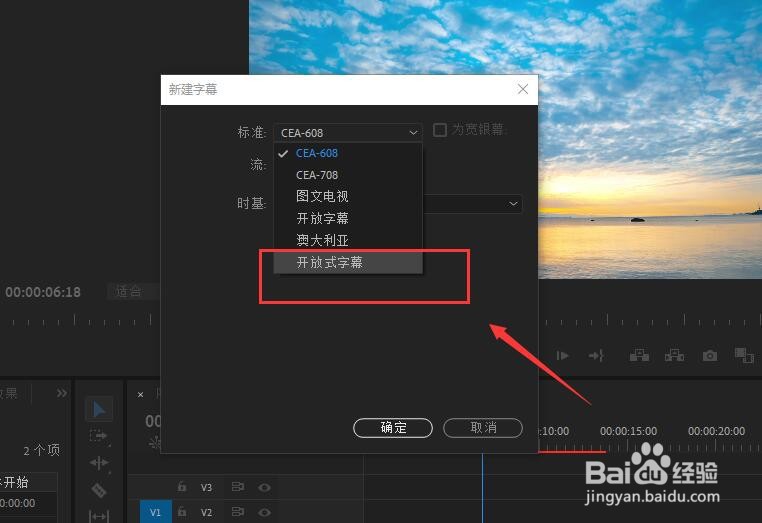762x523 pixels.
Task: Click the timeline snap icon below timecode
Action: pos(155,443)
